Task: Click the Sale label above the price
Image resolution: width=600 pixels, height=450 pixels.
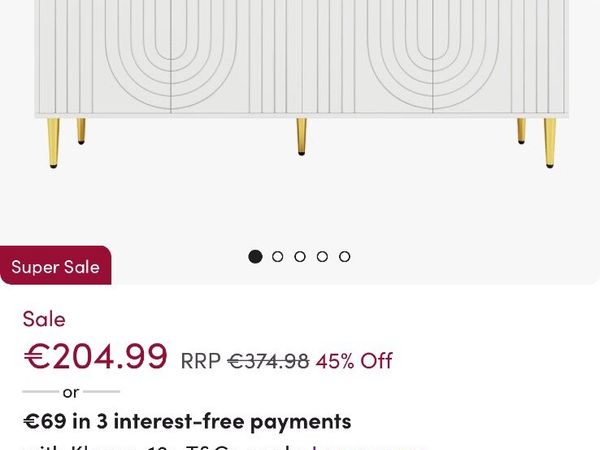Action: [44, 319]
